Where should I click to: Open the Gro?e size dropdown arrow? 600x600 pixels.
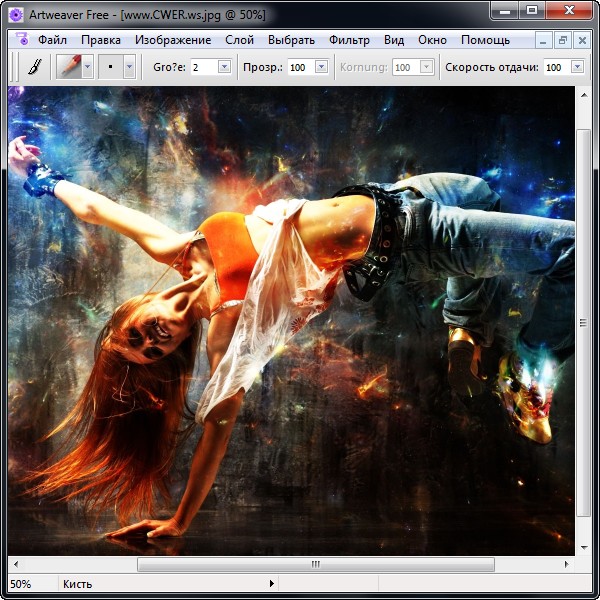pyautogui.click(x=224, y=67)
